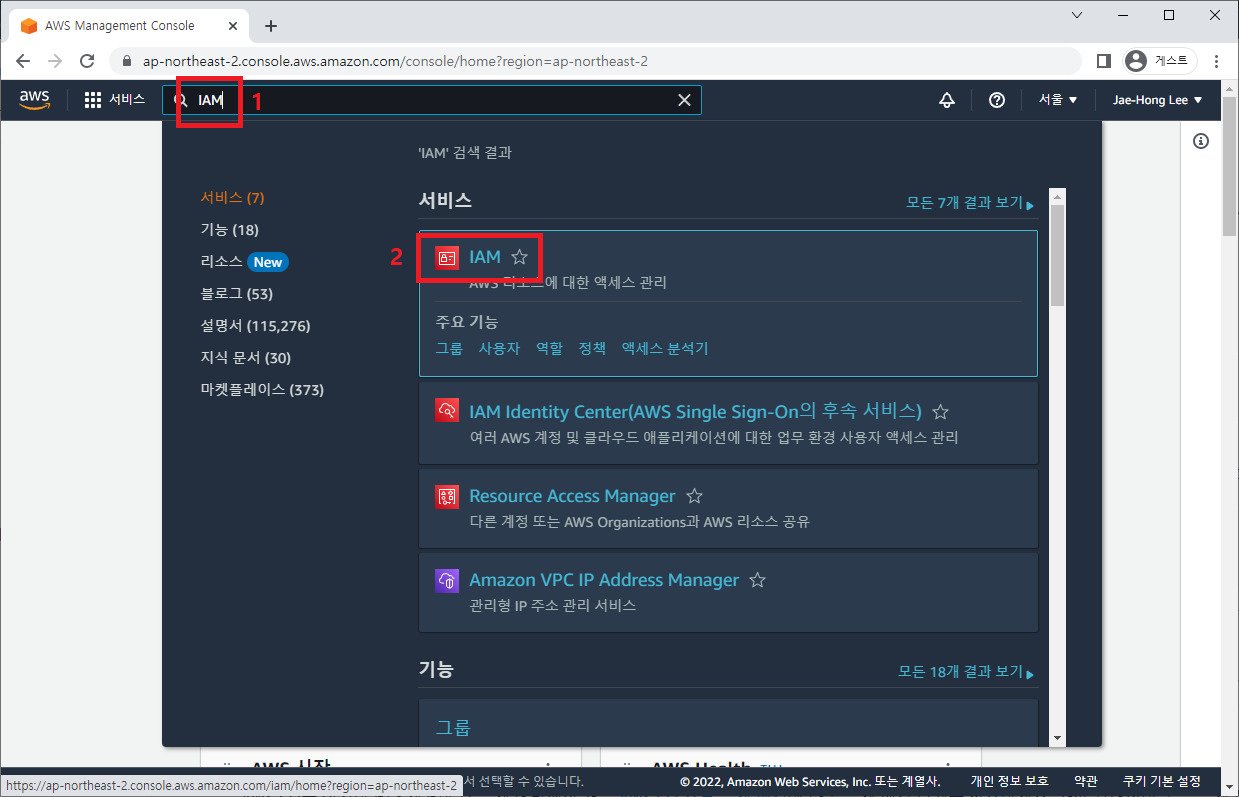Clear the IAM search text
Viewport: 1239px width, 797px height.
click(684, 100)
